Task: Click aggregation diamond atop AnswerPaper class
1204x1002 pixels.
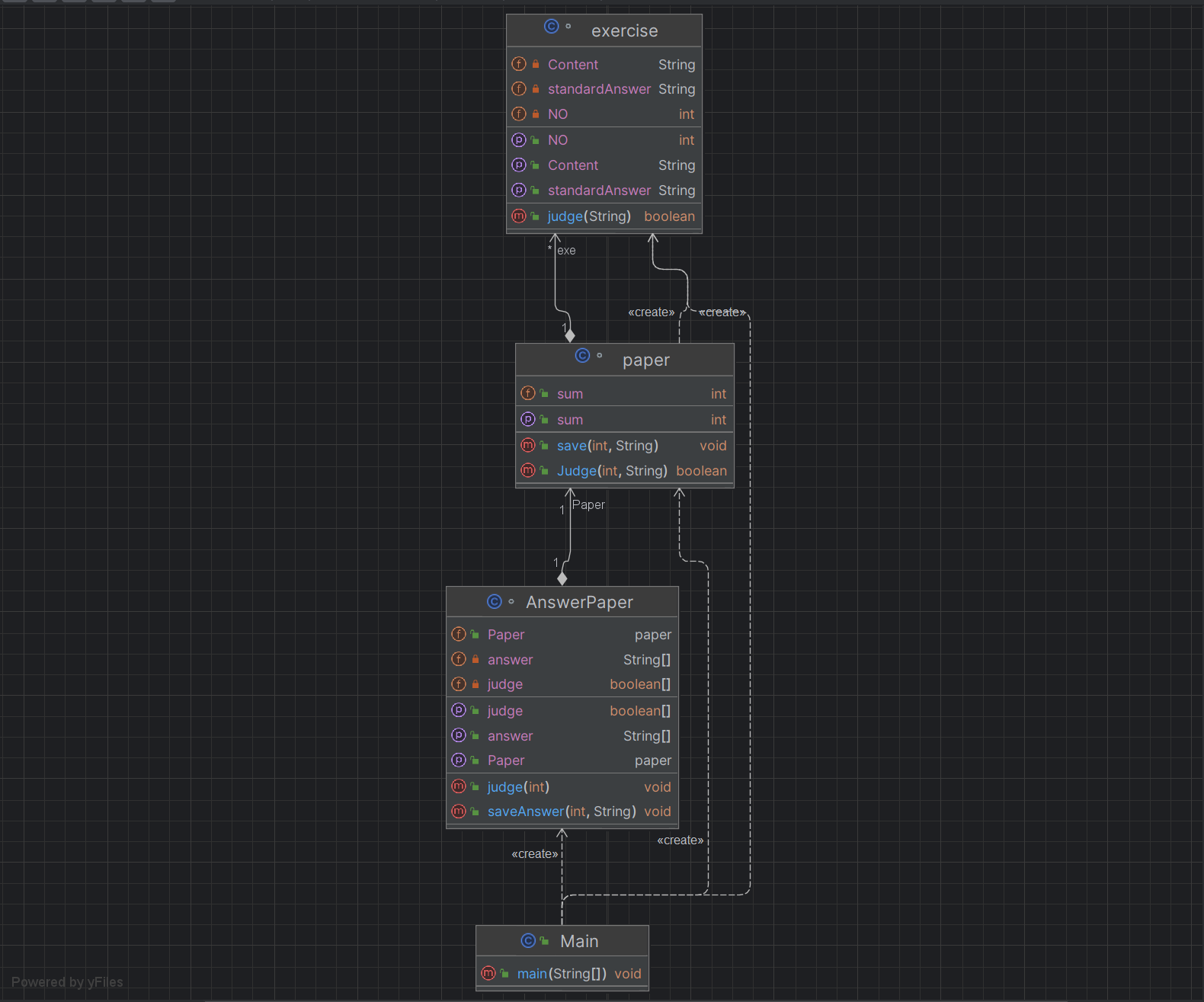Action: pyautogui.click(x=562, y=579)
